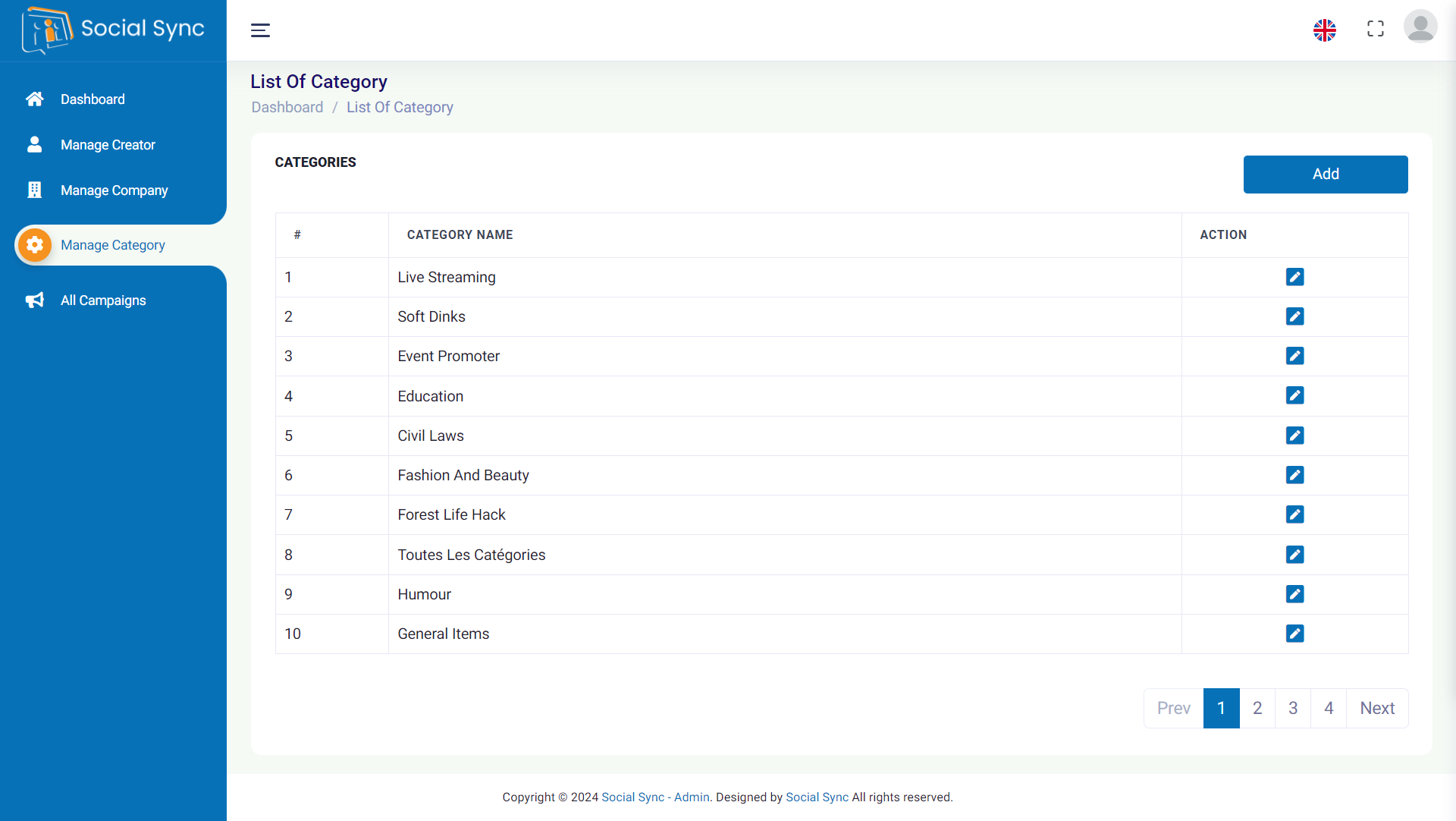The height and width of the screenshot is (821, 1456).
Task: Open All Campaigns from sidebar menu
Action: (103, 300)
